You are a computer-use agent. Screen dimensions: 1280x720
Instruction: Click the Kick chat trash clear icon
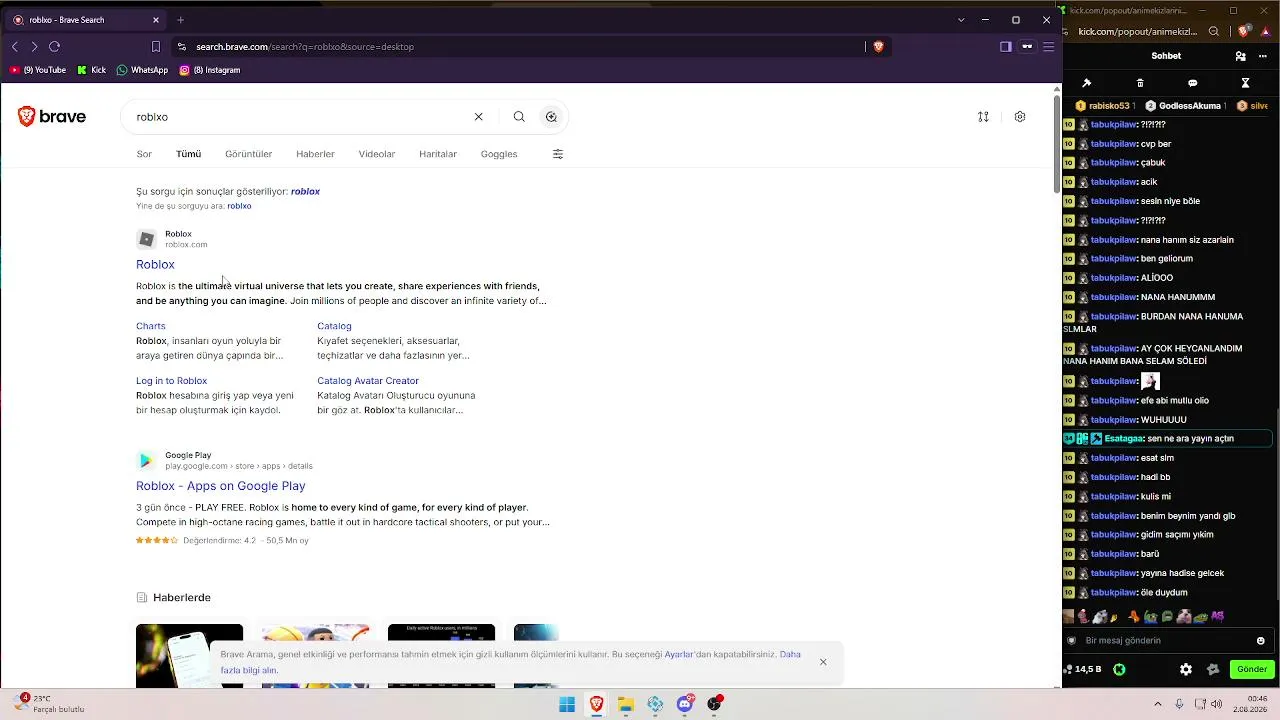pos(1140,83)
